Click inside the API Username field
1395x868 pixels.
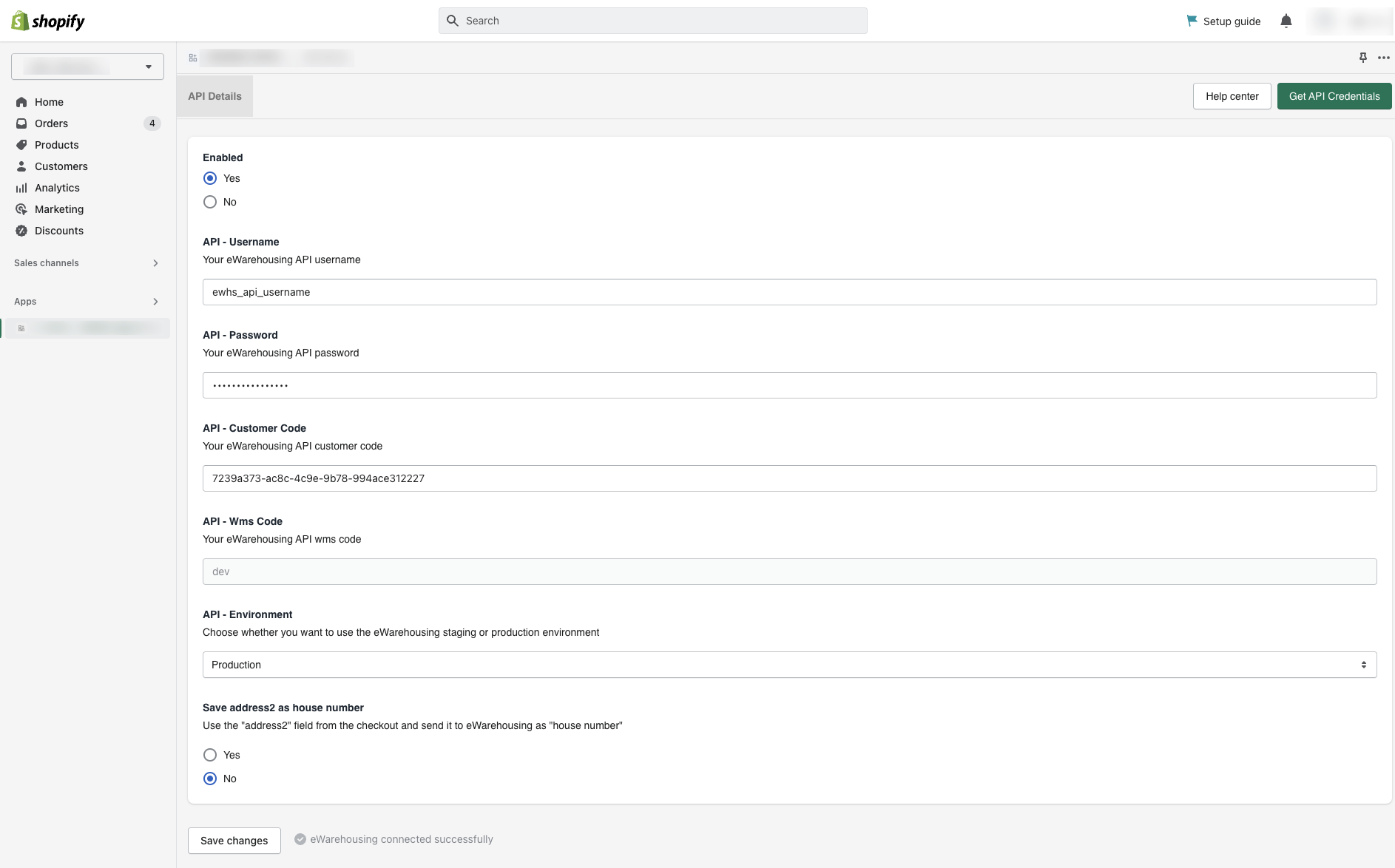pos(788,292)
